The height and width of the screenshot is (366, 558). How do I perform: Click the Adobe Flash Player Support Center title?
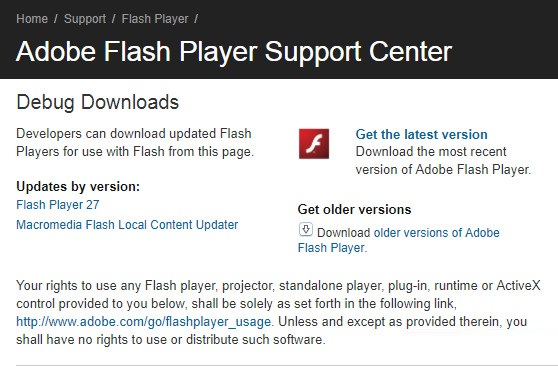pyautogui.click(x=234, y=52)
